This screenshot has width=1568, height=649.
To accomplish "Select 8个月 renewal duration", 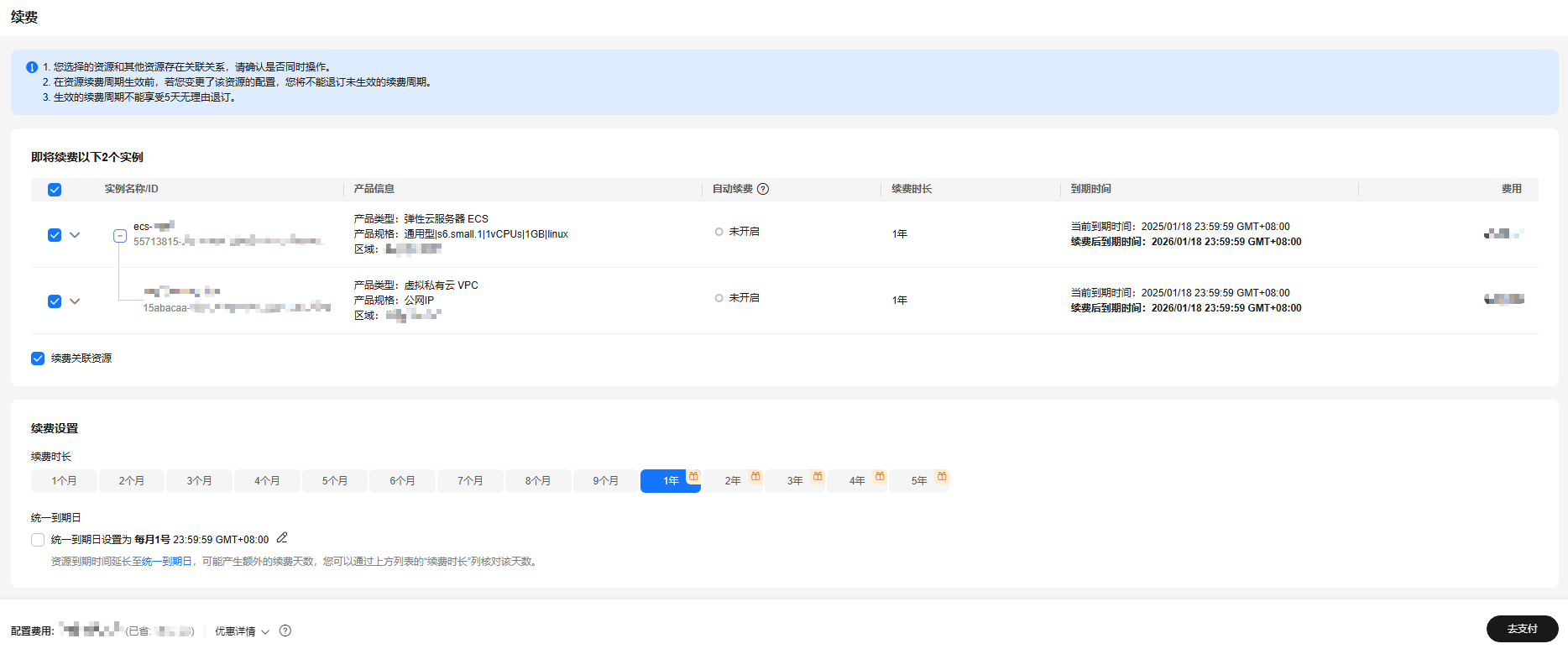I will (x=538, y=481).
